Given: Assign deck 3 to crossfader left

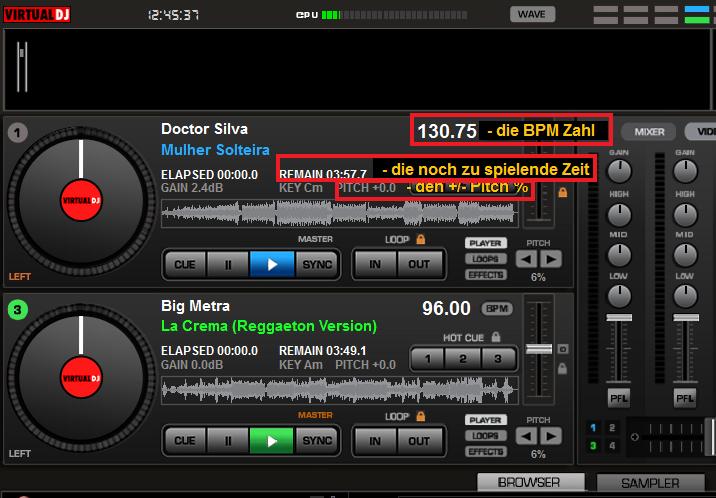Looking at the screenshot, I should (593, 446).
